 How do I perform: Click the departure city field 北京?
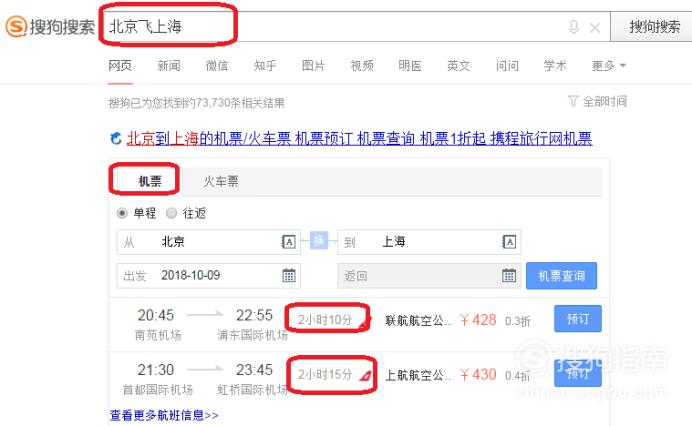point(208,242)
